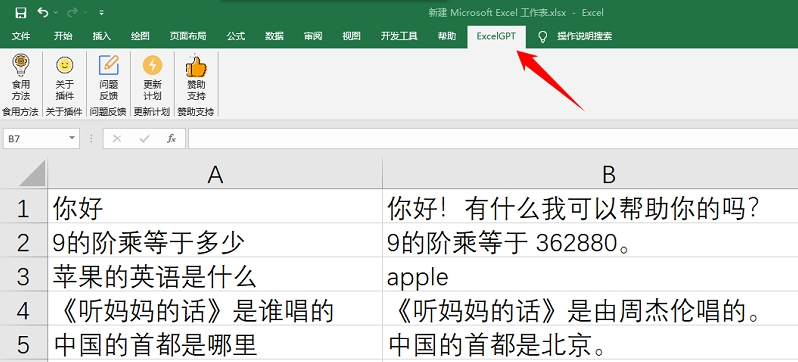
Task: Switch to the 绘图 ribbon tab
Action: tap(140, 36)
